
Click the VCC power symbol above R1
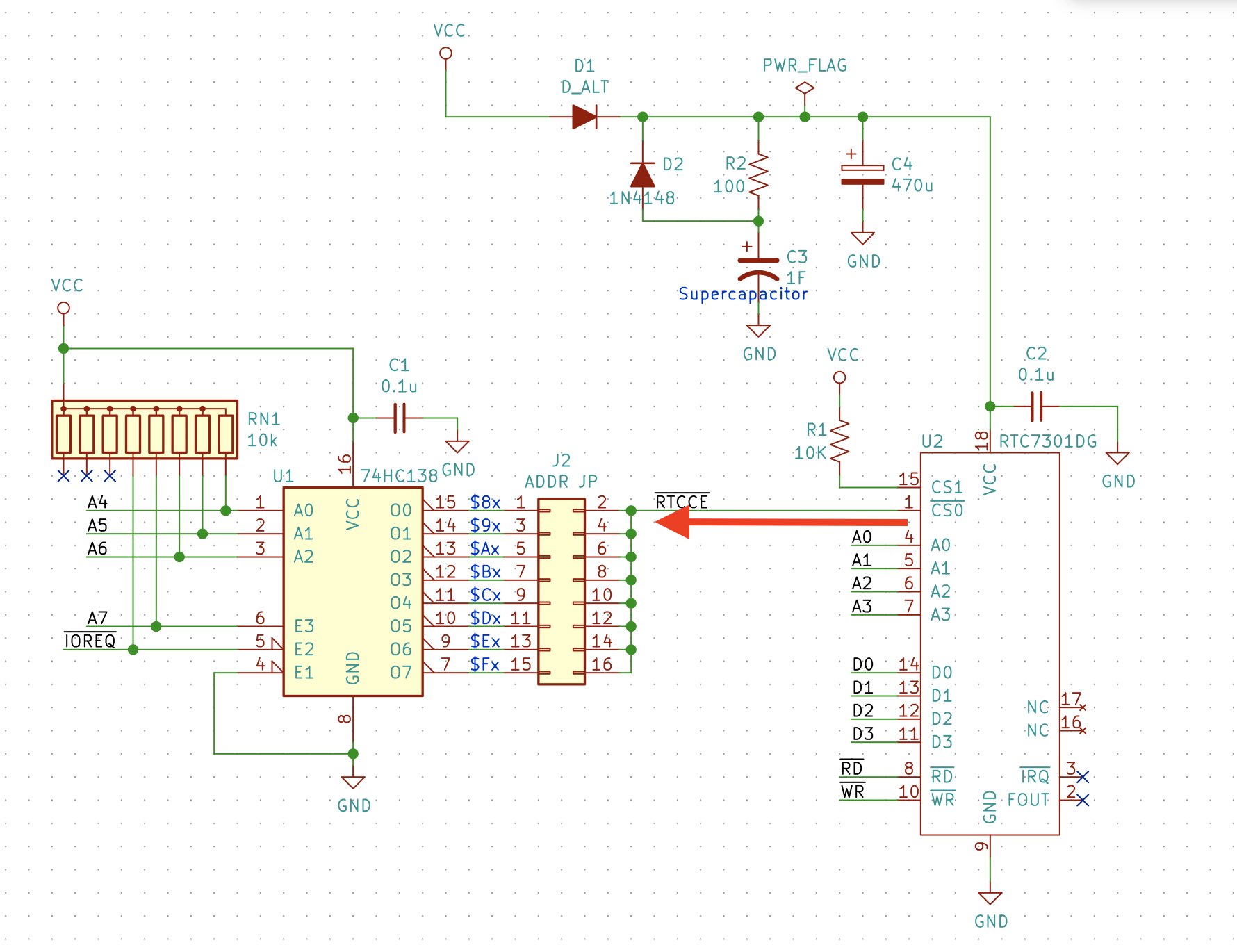pyautogui.click(x=839, y=377)
